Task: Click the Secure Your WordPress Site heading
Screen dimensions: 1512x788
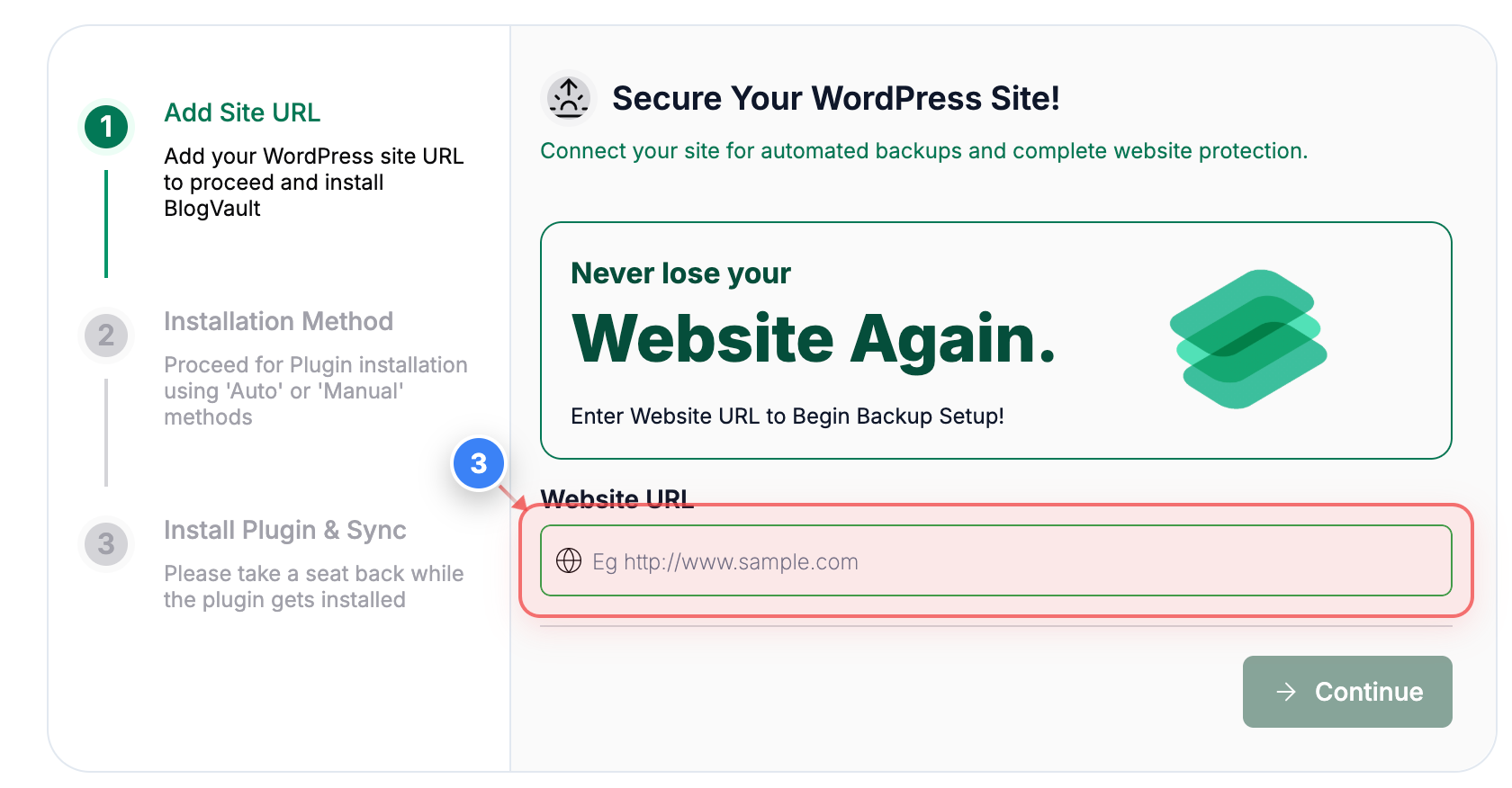Action: pos(836,98)
